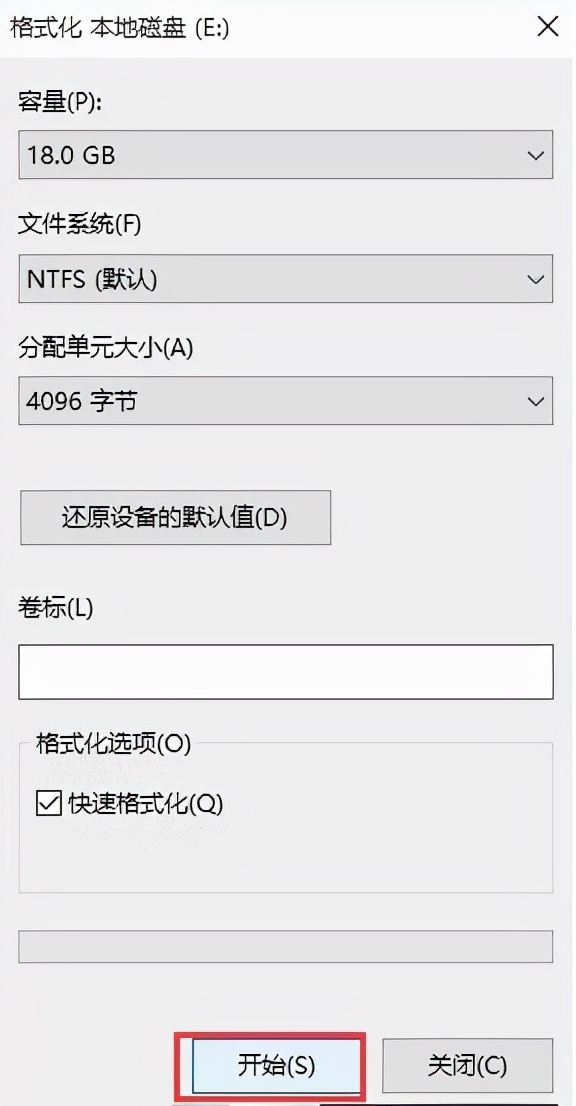Click the 快速格式化 checkbox square

click(47, 804)
